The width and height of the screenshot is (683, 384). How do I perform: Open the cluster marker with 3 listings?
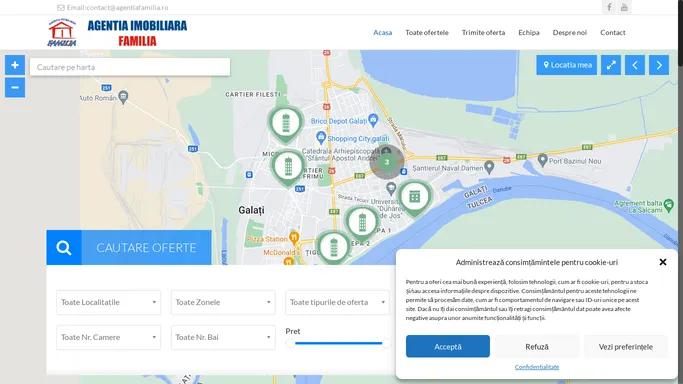coord(387,162)
